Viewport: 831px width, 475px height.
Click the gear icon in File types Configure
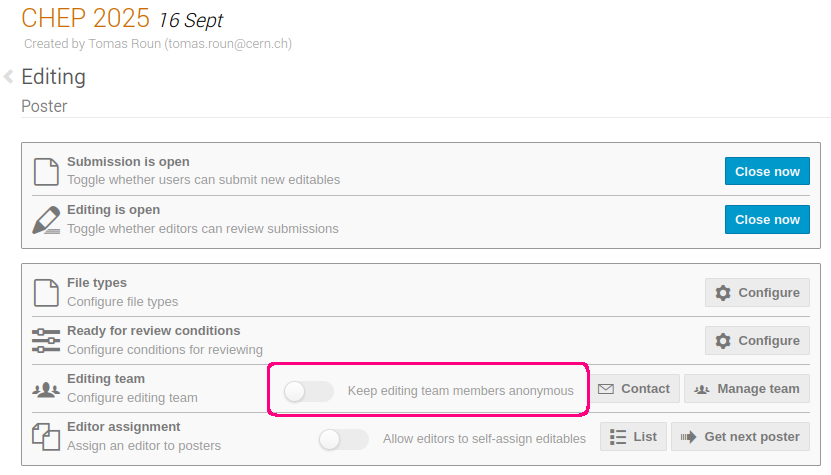pyautogui.click(x=723, y=293)
